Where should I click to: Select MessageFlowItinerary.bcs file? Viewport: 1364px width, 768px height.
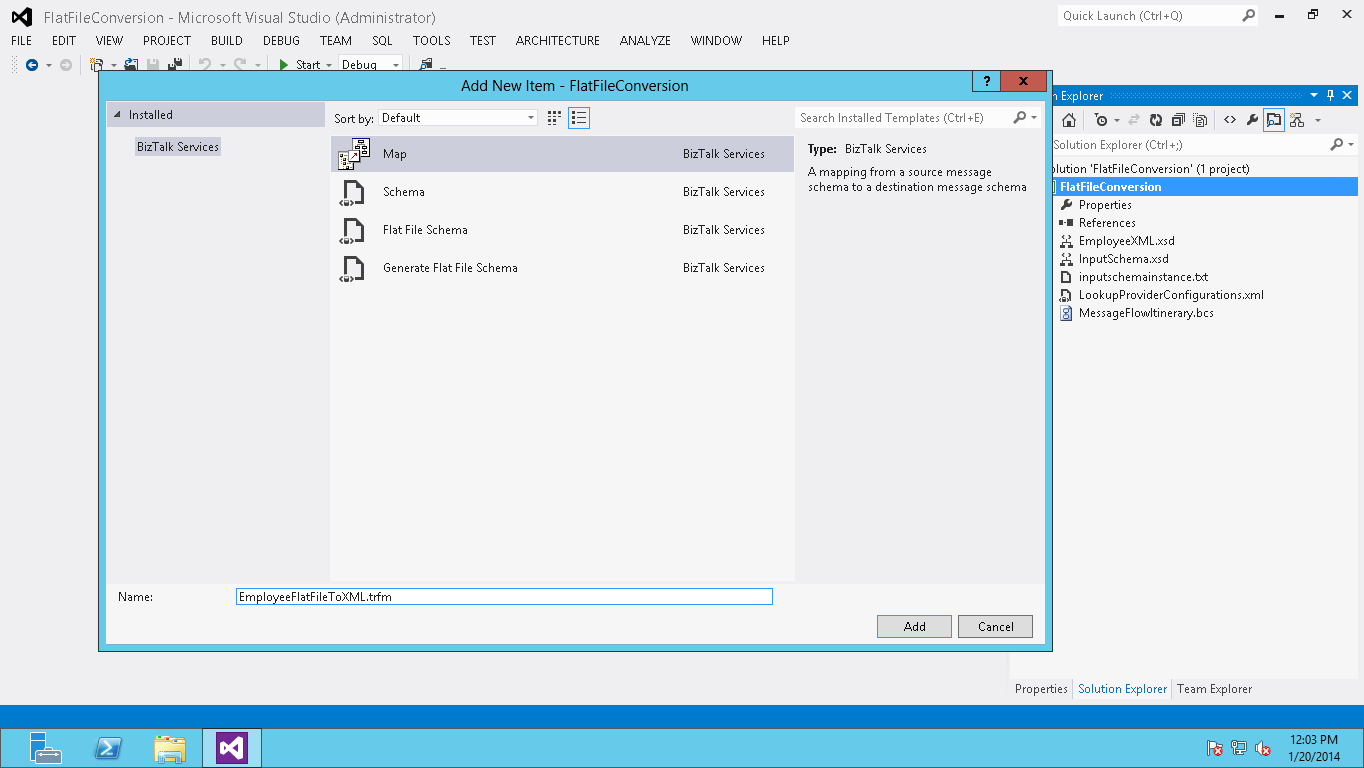[x=1146, y=313]
